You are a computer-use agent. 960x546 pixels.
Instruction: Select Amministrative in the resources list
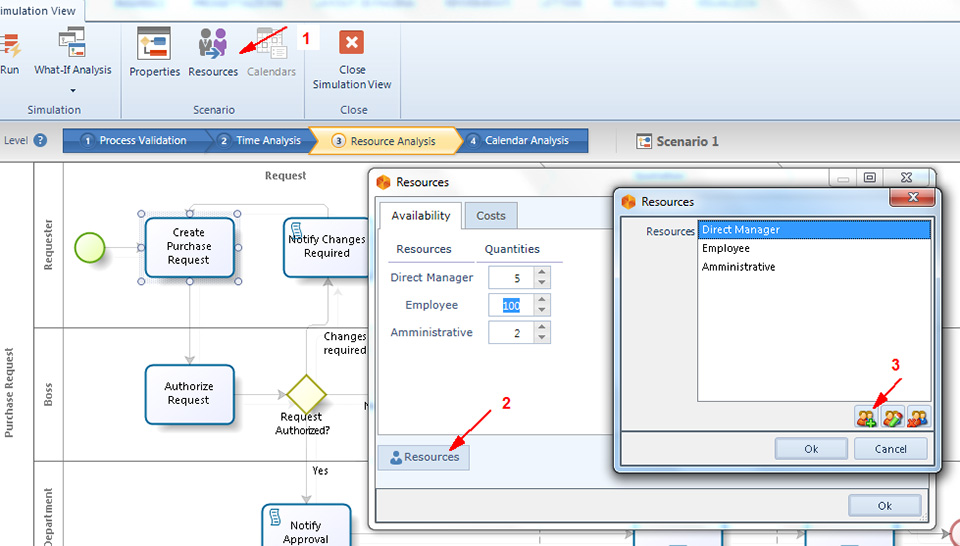pos(814,267)
